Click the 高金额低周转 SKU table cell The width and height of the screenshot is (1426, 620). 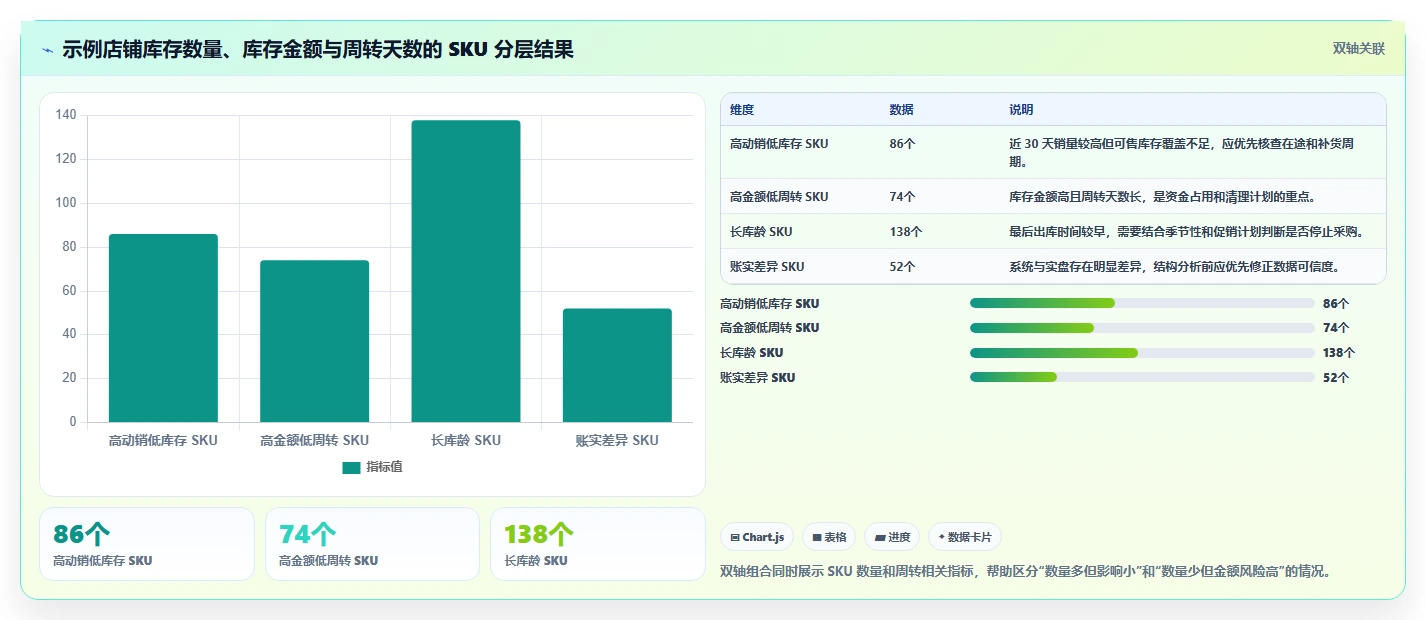coord(779,197)
